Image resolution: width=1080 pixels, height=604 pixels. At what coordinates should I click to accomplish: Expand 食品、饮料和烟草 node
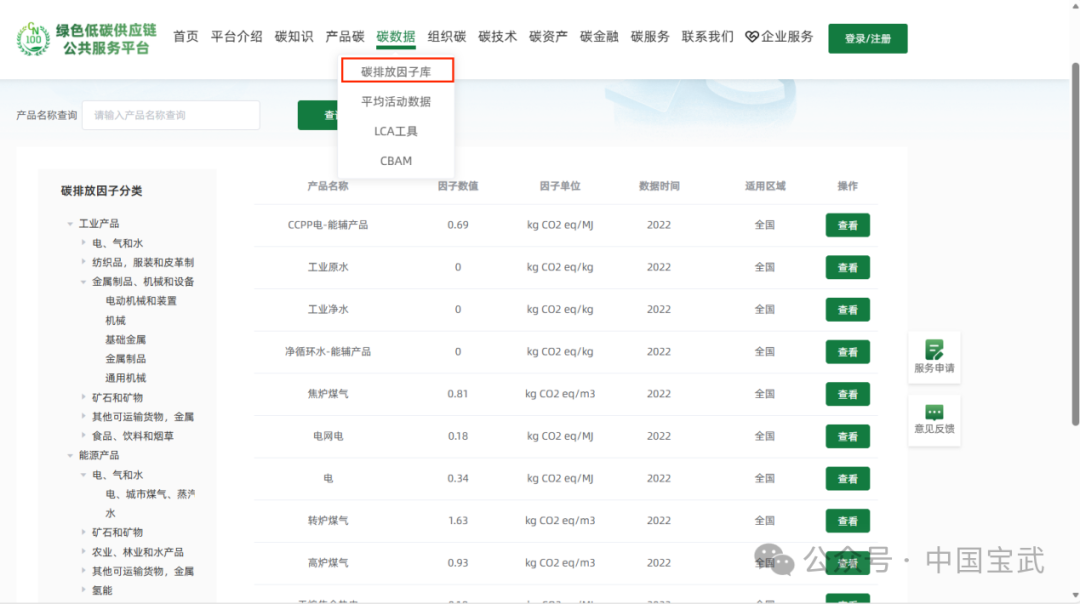pyautogui.click(x=83, y=436)
